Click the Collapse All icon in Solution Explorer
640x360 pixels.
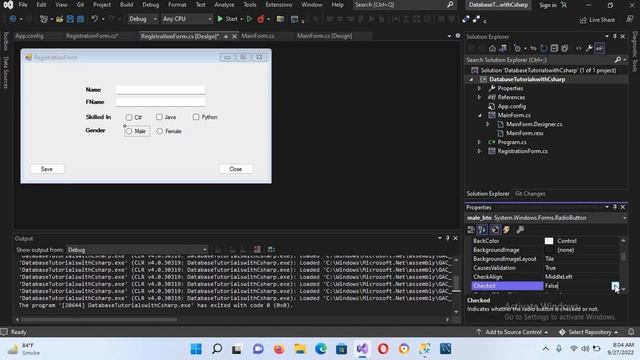pyautogui.click(x=554, y=49)
